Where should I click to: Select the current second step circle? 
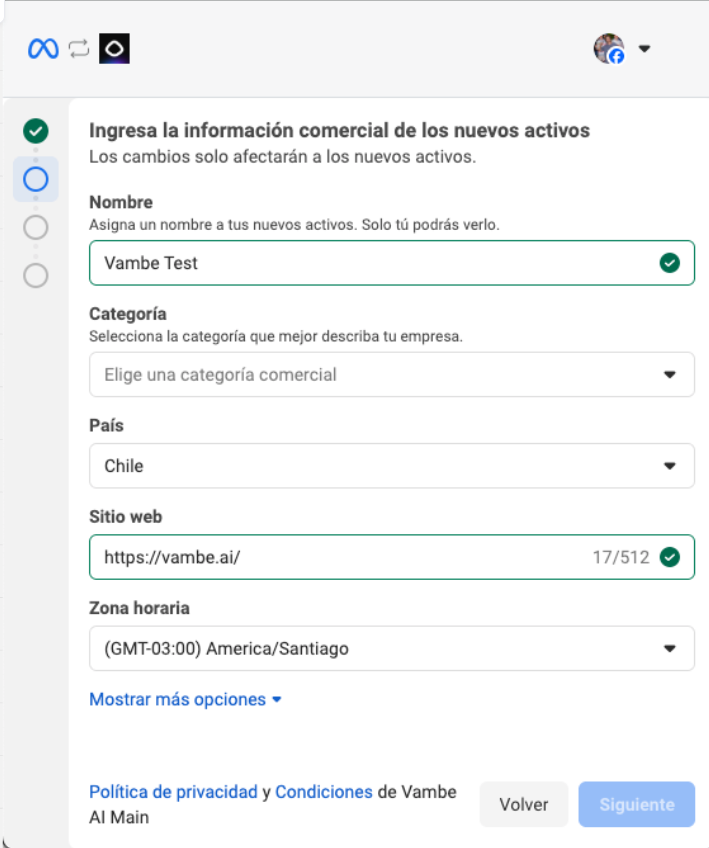point(36,179)
